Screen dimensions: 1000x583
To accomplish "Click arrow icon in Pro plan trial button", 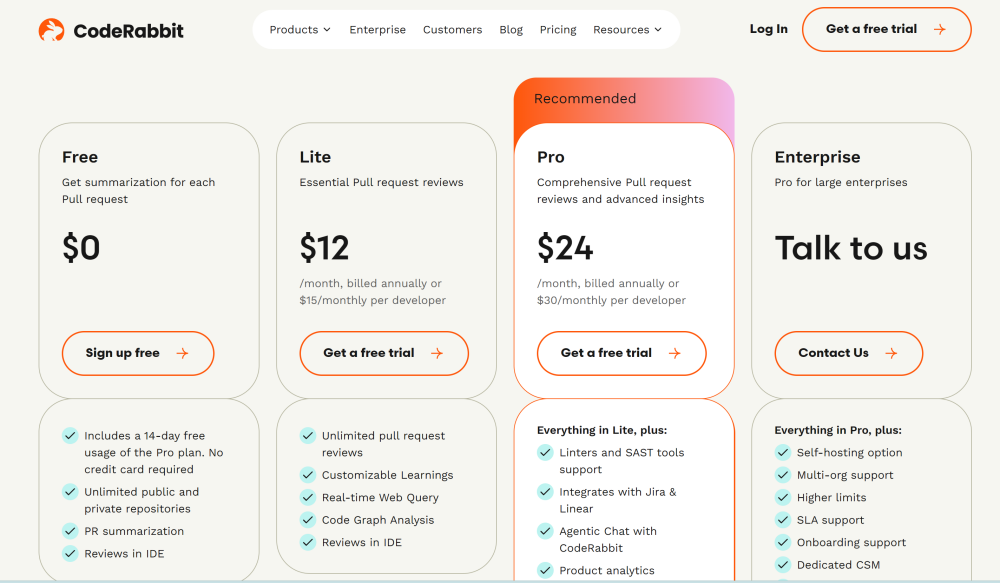I will (x=674, y=353).
